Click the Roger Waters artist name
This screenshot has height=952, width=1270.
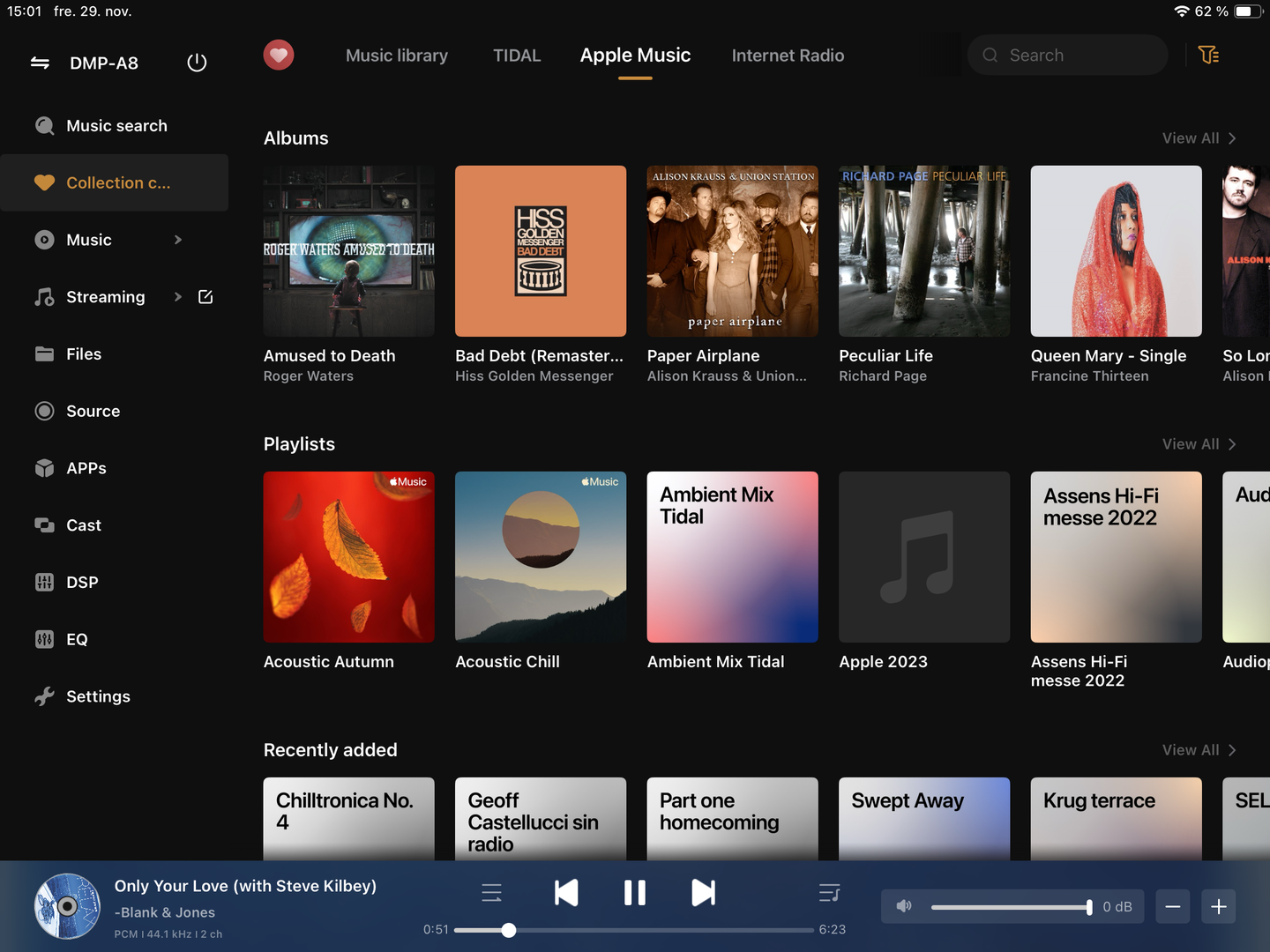tap(309, 376)
